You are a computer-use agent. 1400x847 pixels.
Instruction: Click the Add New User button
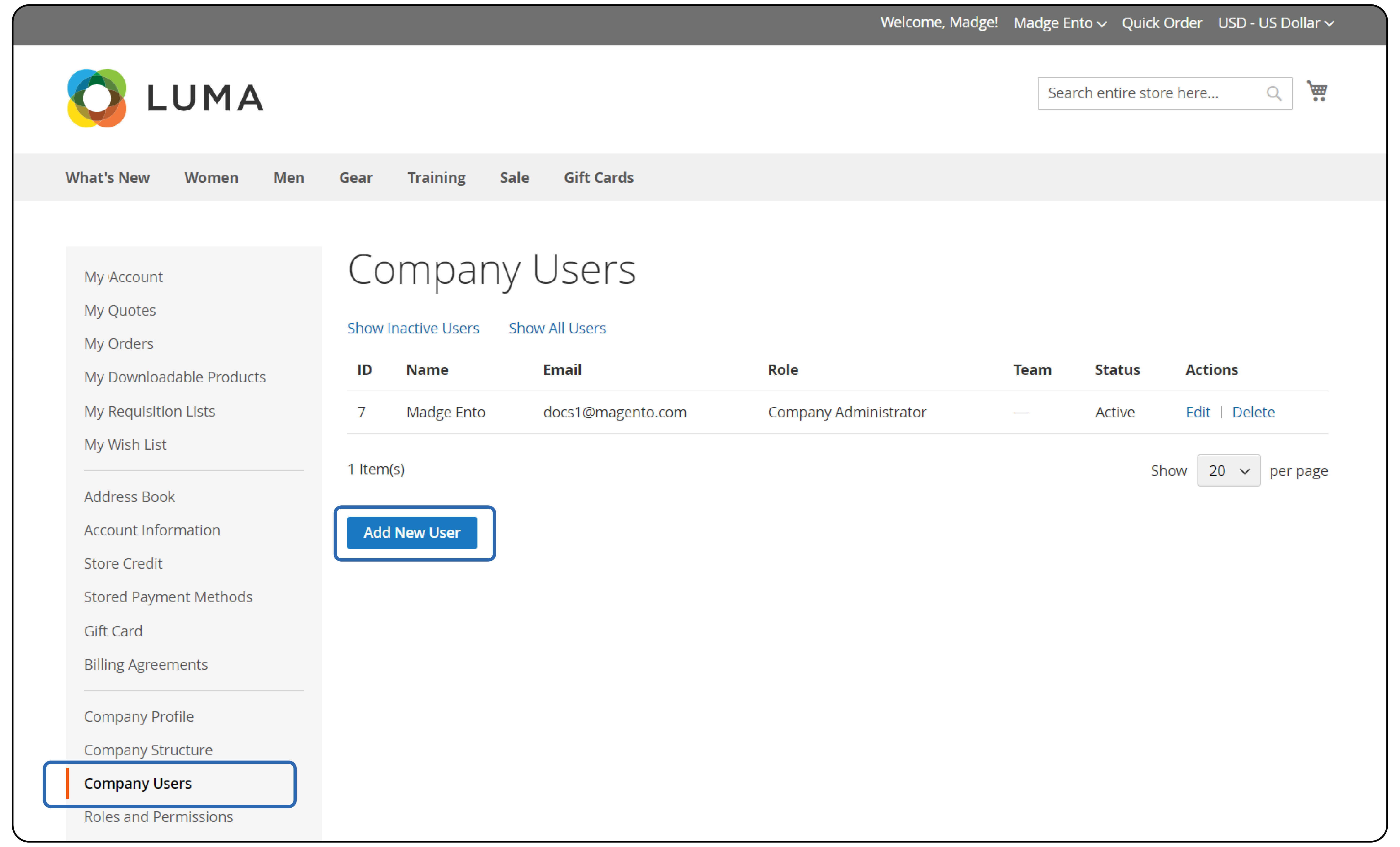coord(412,532)
